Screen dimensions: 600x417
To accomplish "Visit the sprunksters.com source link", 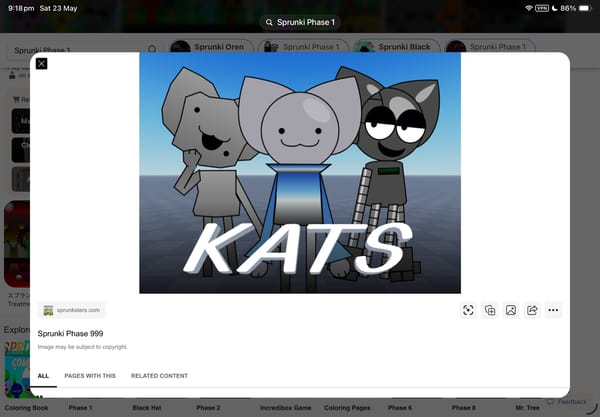I will [x=72, y=310].
